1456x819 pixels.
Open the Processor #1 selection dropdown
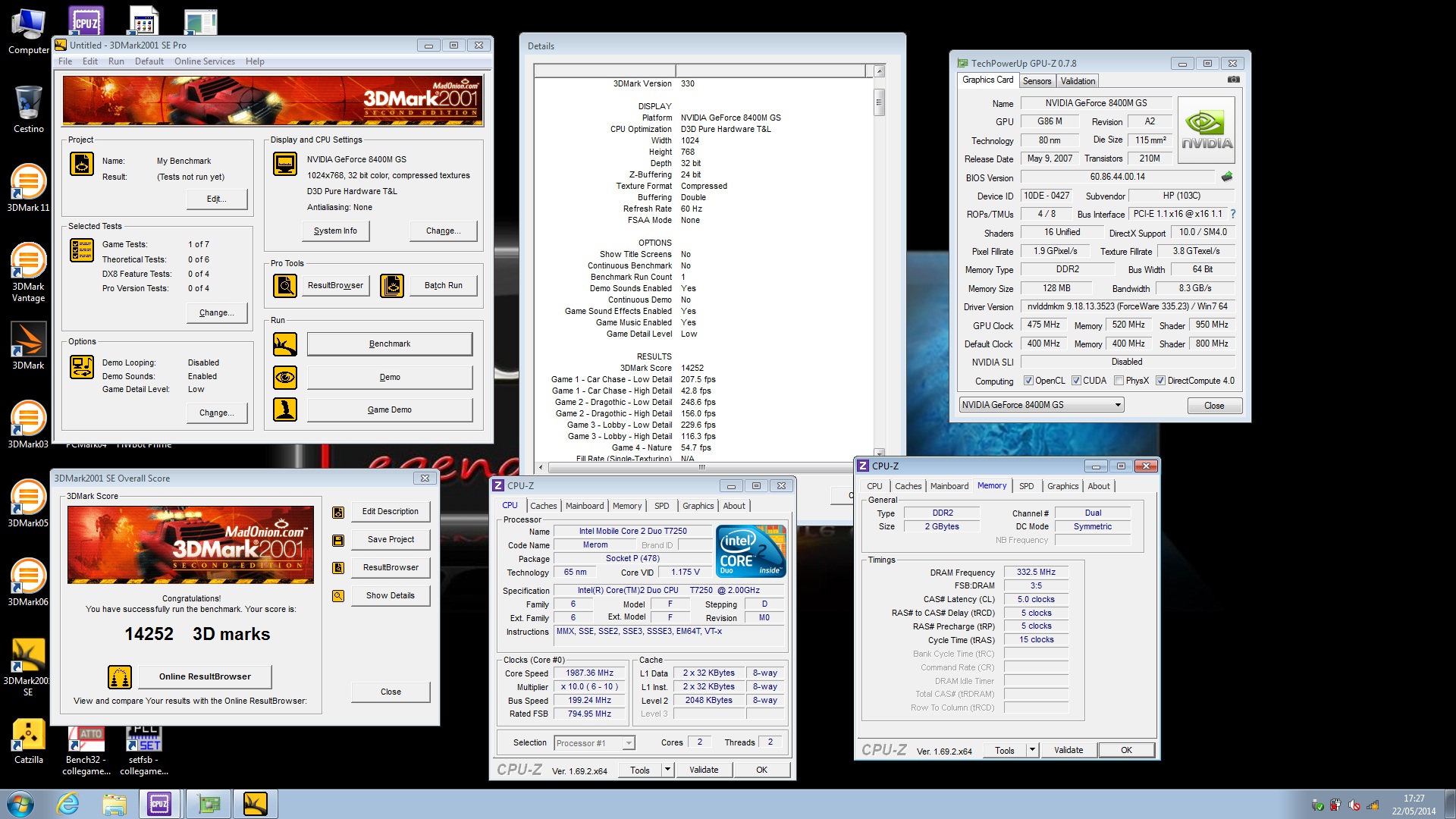(595, 743)
